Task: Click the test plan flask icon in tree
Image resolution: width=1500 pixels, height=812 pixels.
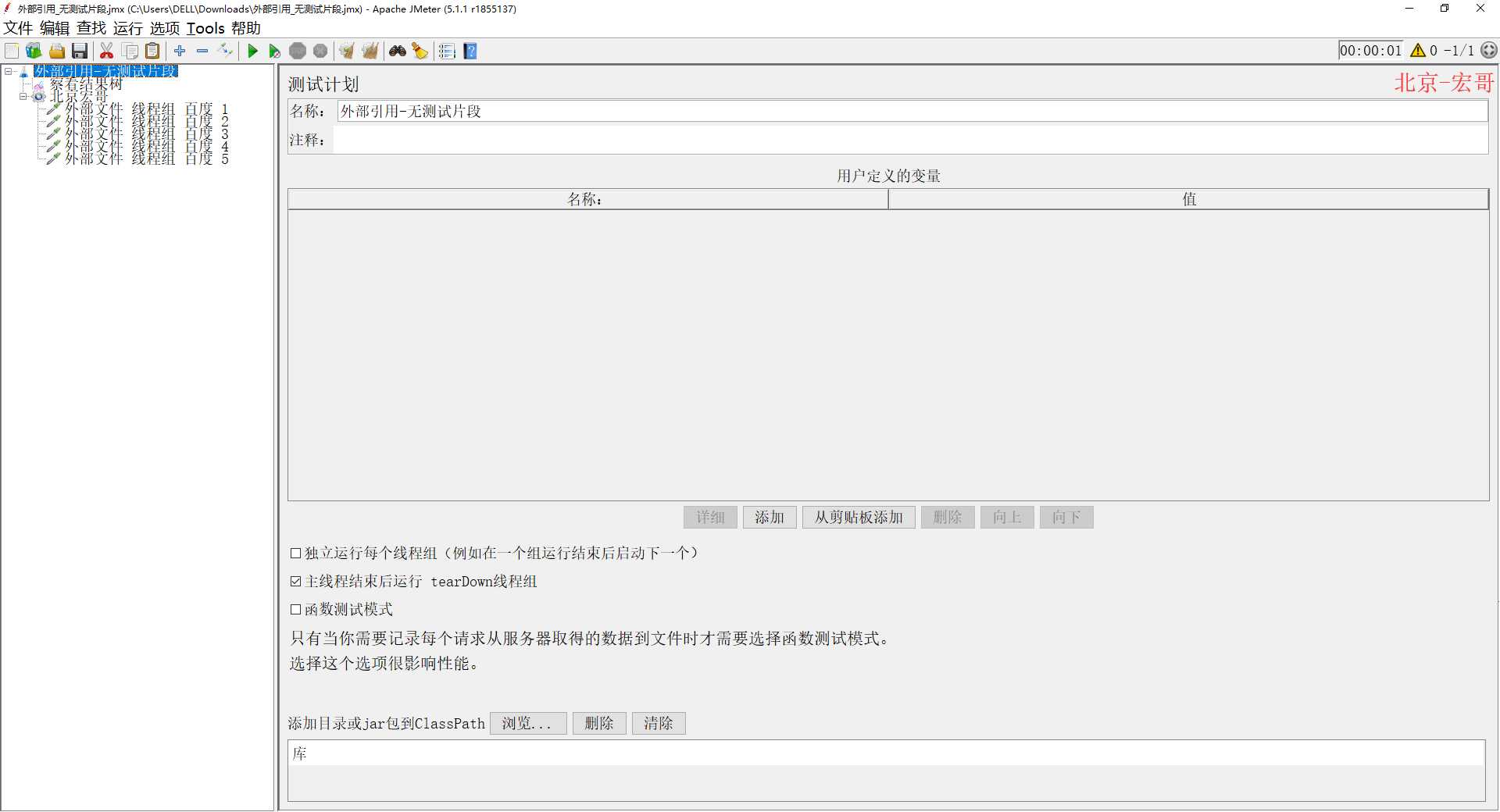Action: (x=24, y=72)
